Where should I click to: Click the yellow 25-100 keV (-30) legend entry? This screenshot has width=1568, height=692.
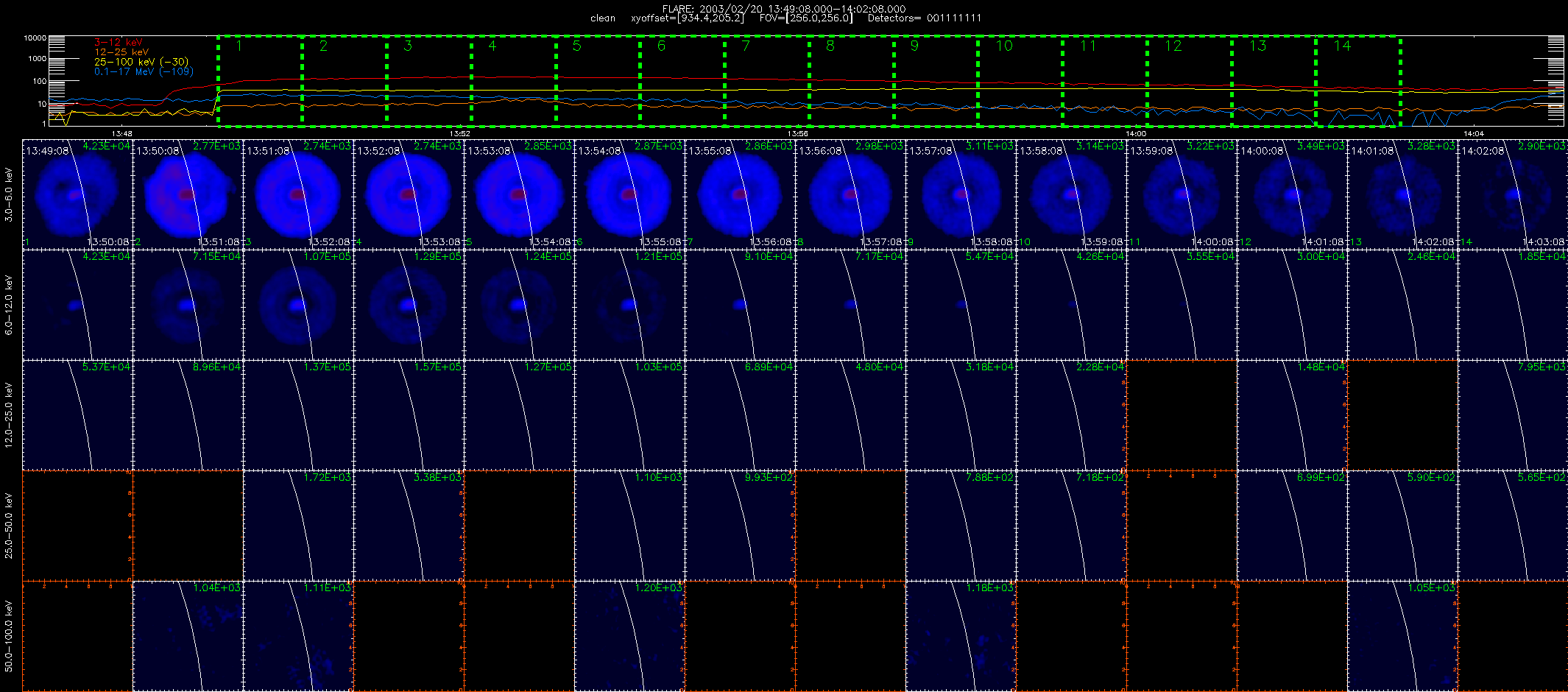[x=141, y=62]
